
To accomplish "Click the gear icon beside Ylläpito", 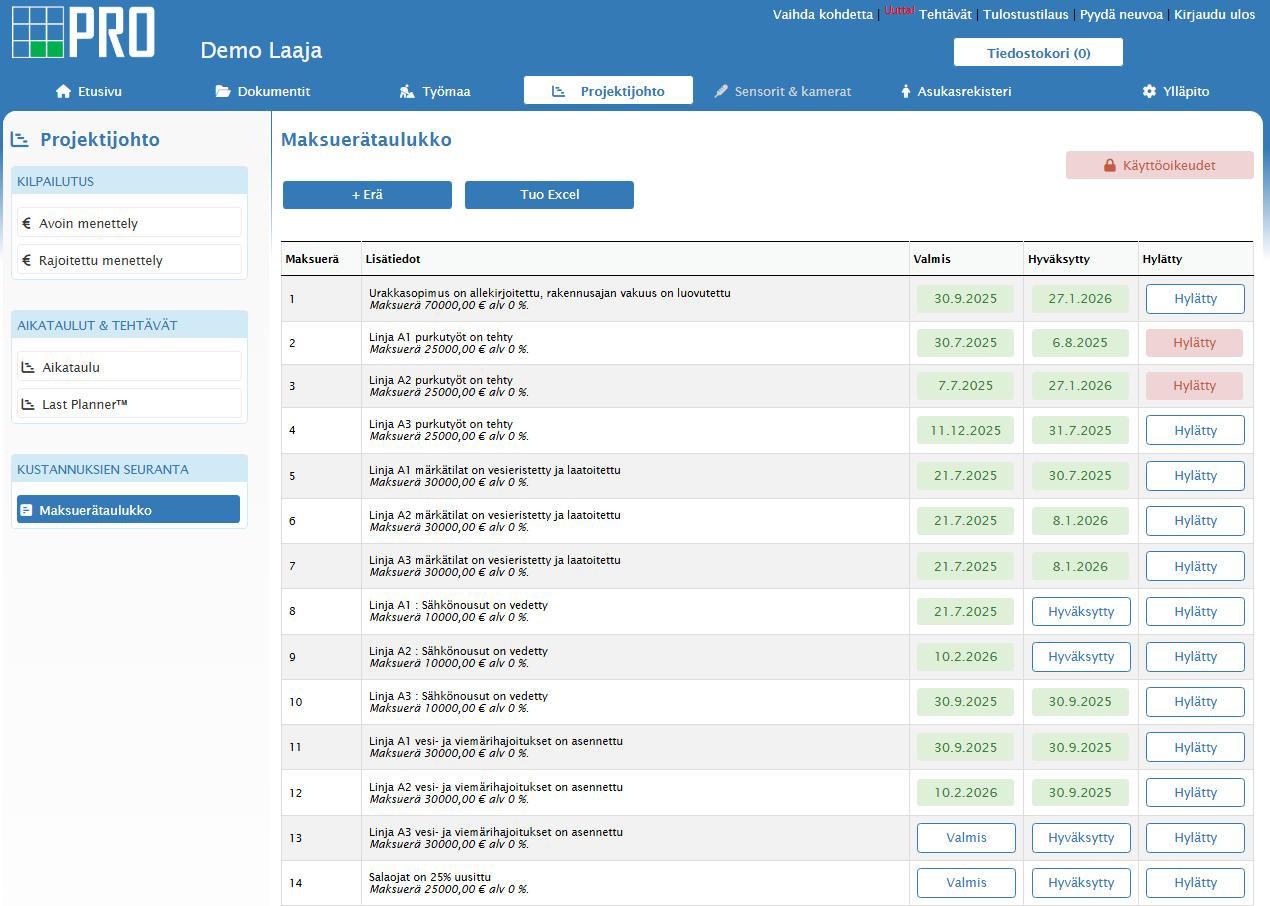I will 1149,91.
